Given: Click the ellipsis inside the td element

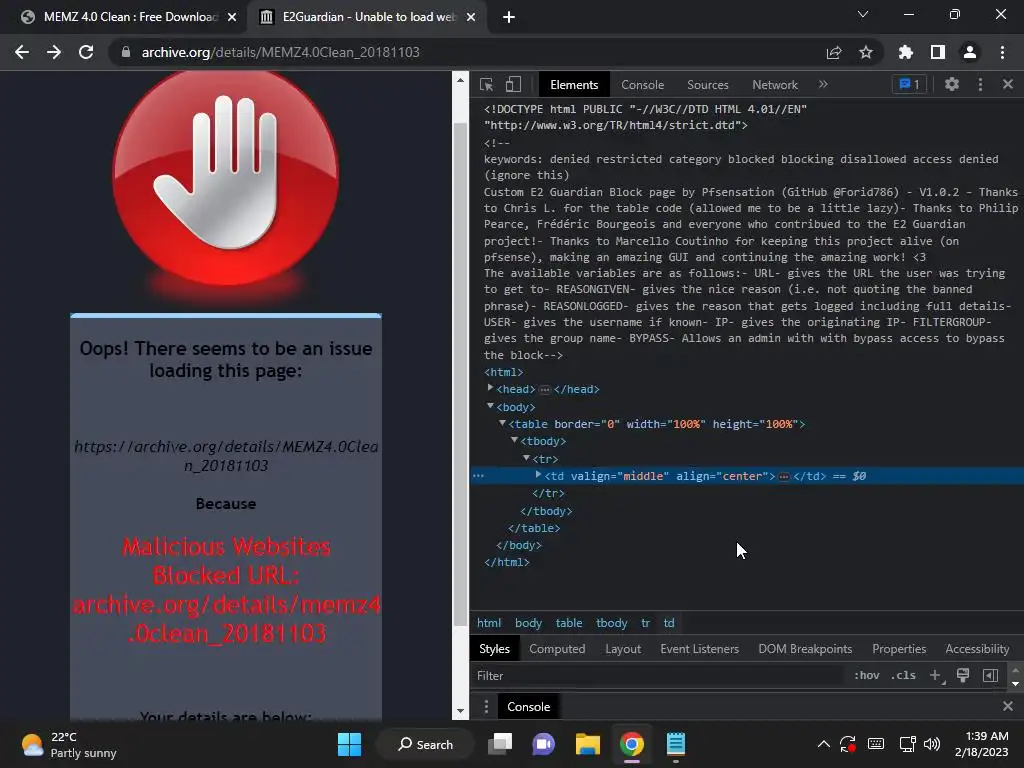Looking at the screenshot, I should (x=784, y=477).
